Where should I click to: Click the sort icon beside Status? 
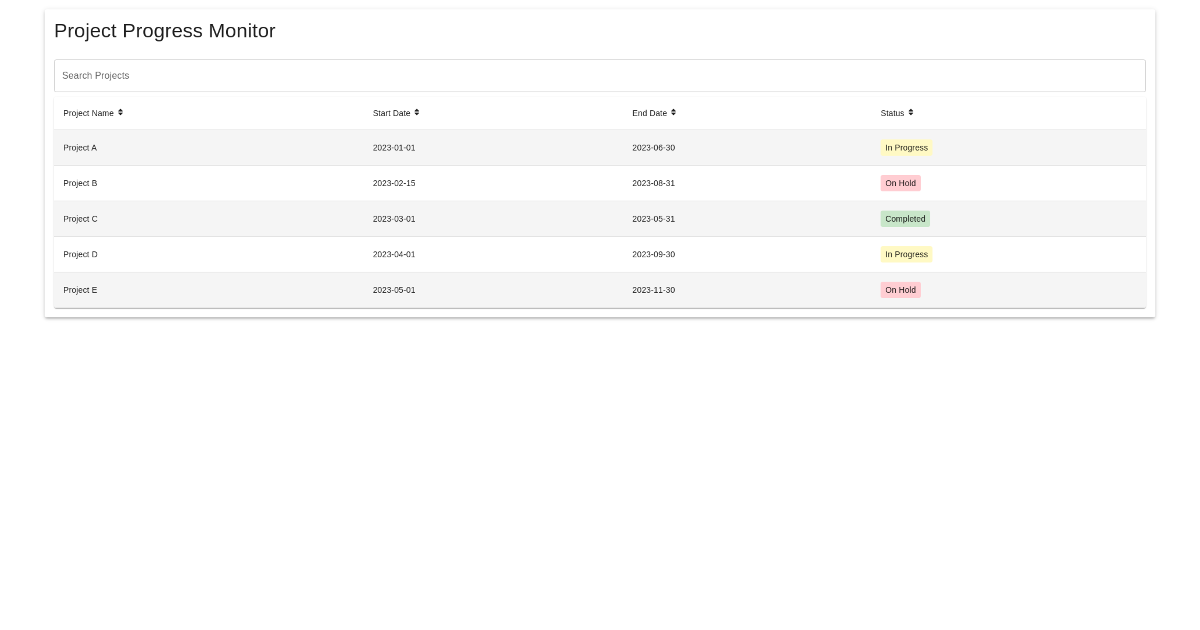pos(911,112)
